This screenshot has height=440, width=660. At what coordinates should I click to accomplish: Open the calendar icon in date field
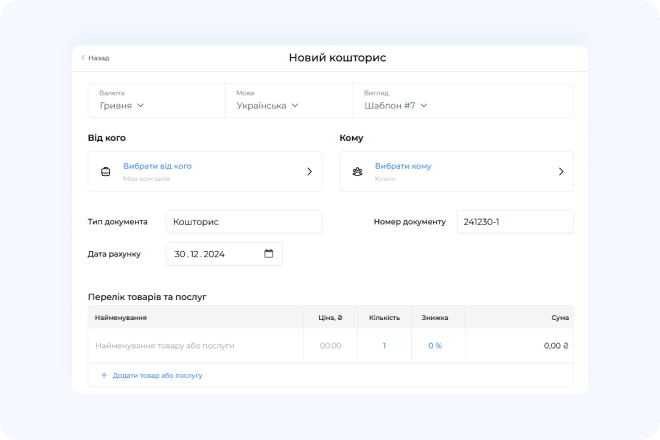268,254
